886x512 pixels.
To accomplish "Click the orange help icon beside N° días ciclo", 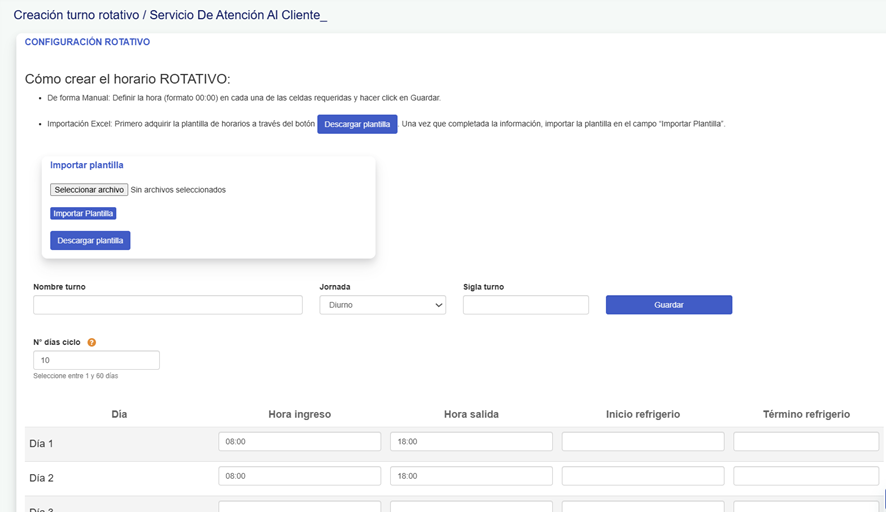I will click(92, 342).
